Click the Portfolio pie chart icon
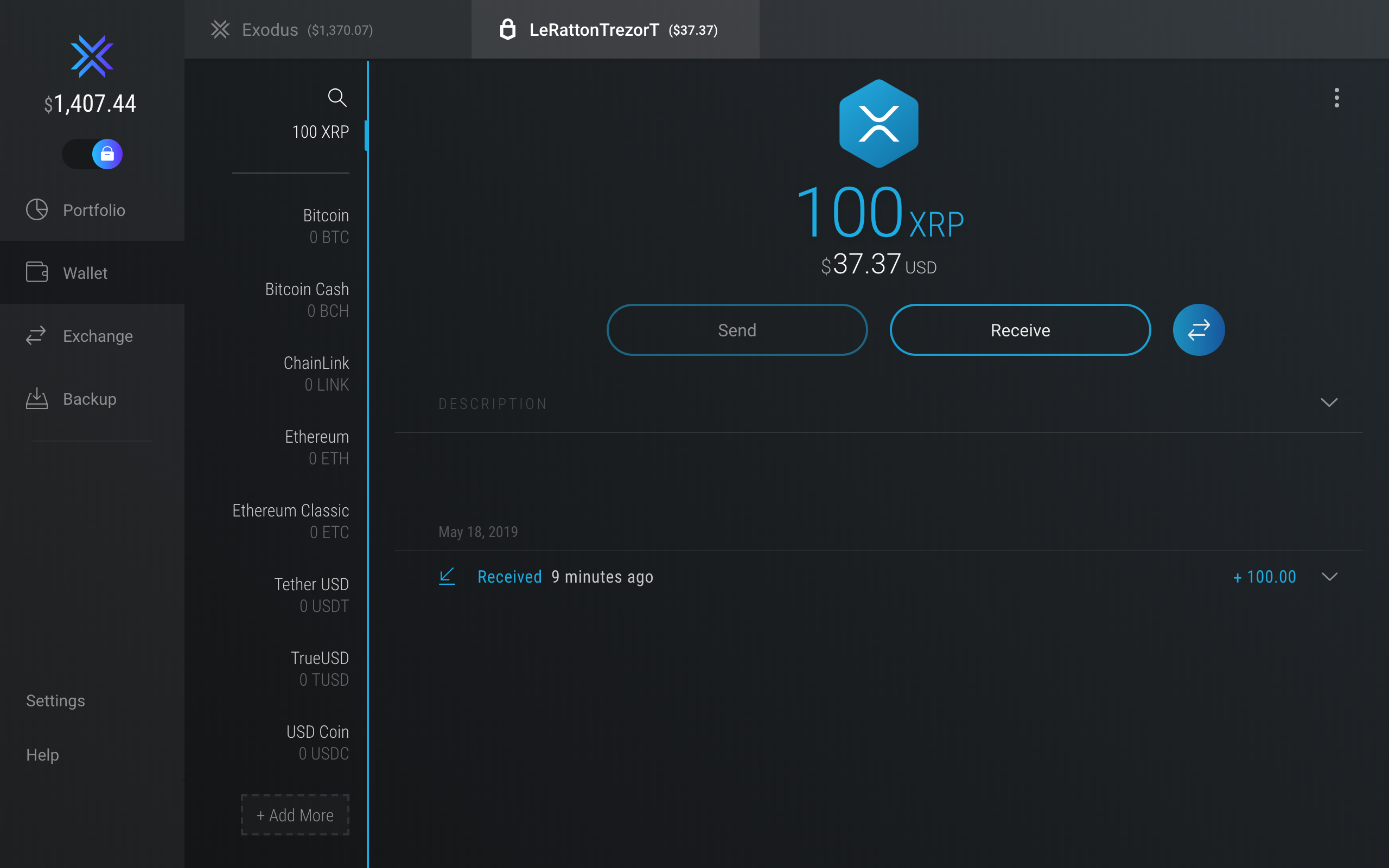Viewport: 1389px width, 868px height. coord(37,210)
